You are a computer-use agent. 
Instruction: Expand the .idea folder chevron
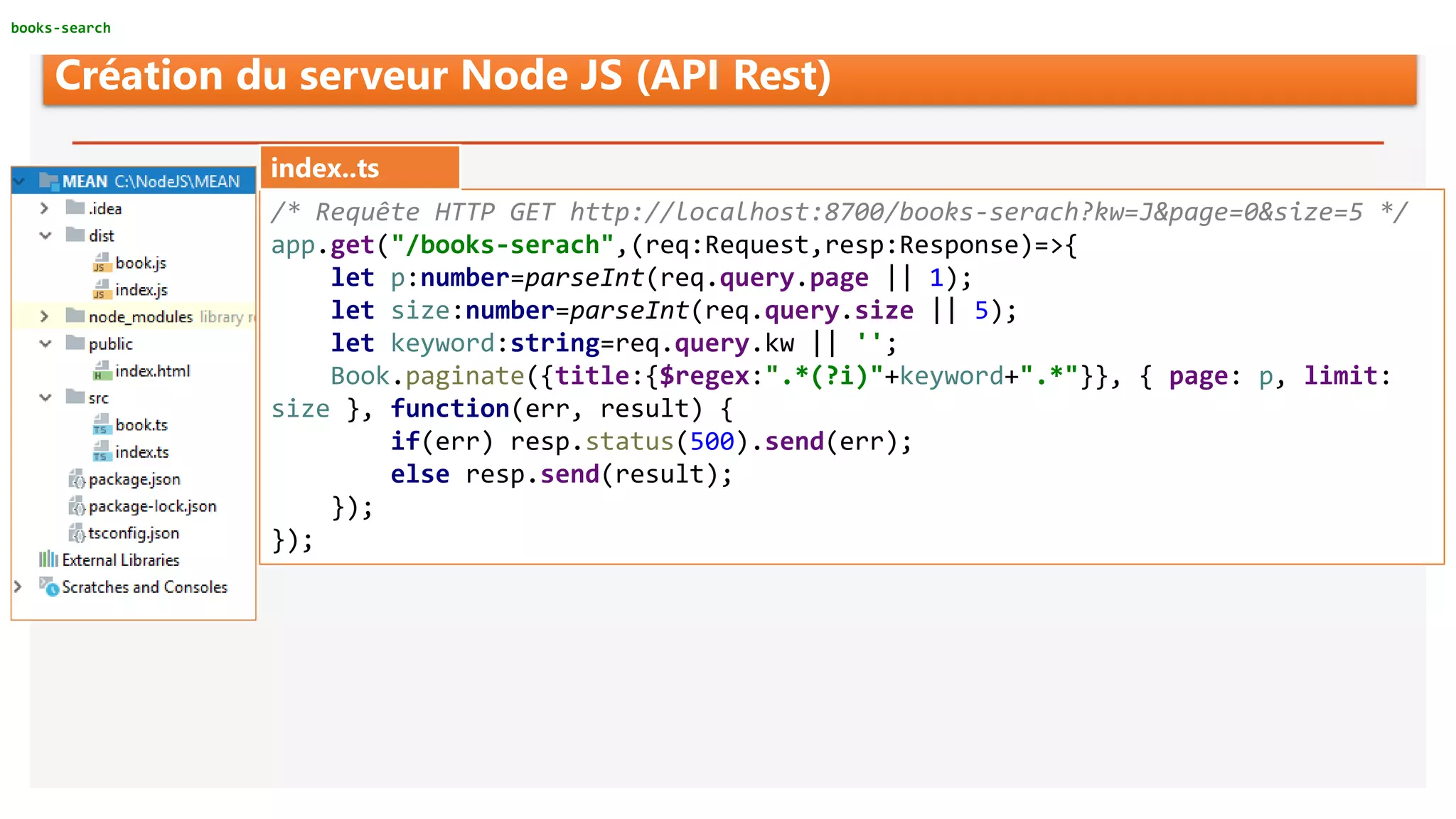click(x=44, y=208)
